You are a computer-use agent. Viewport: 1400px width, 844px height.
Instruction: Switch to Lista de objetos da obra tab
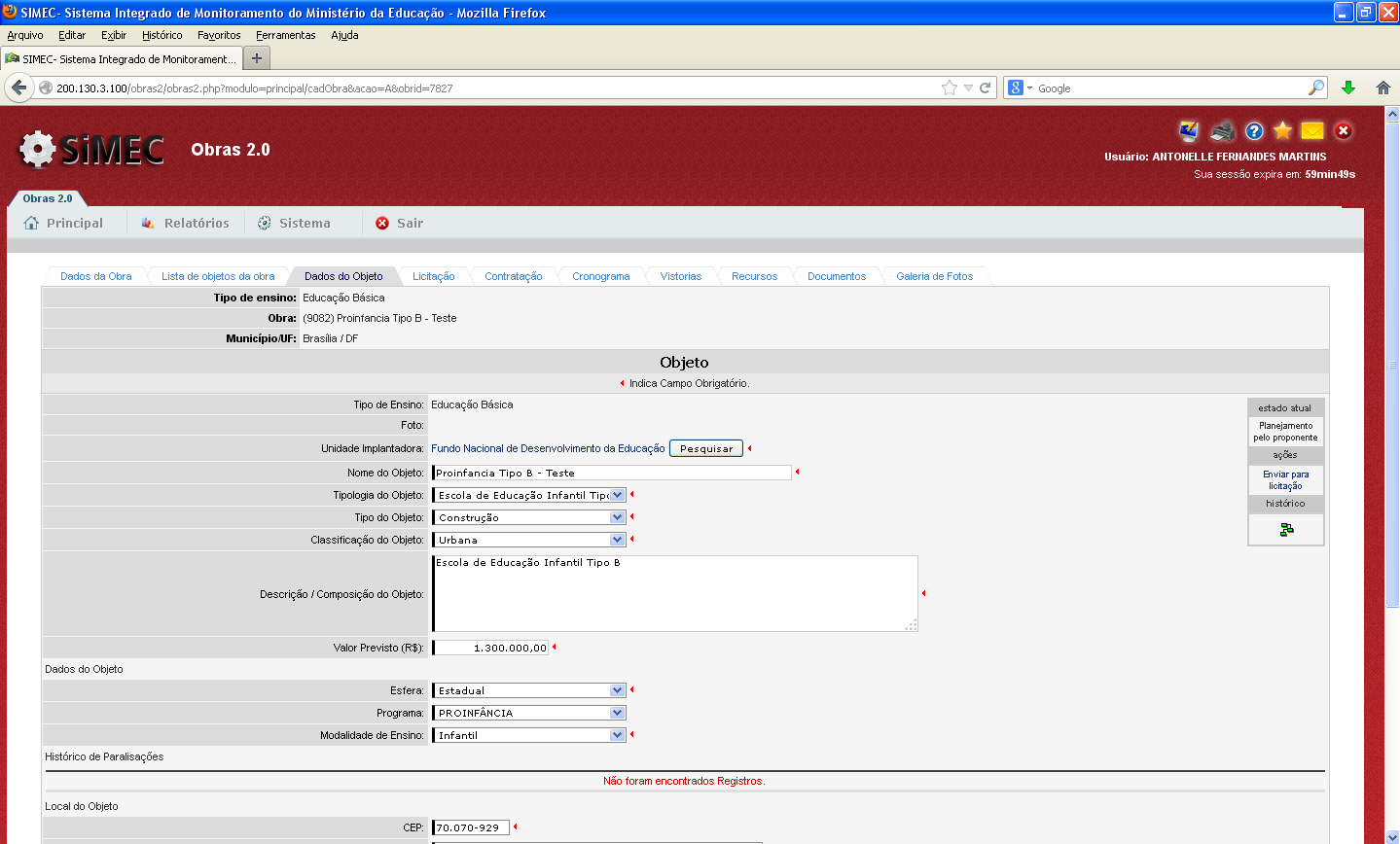point(218,276)
